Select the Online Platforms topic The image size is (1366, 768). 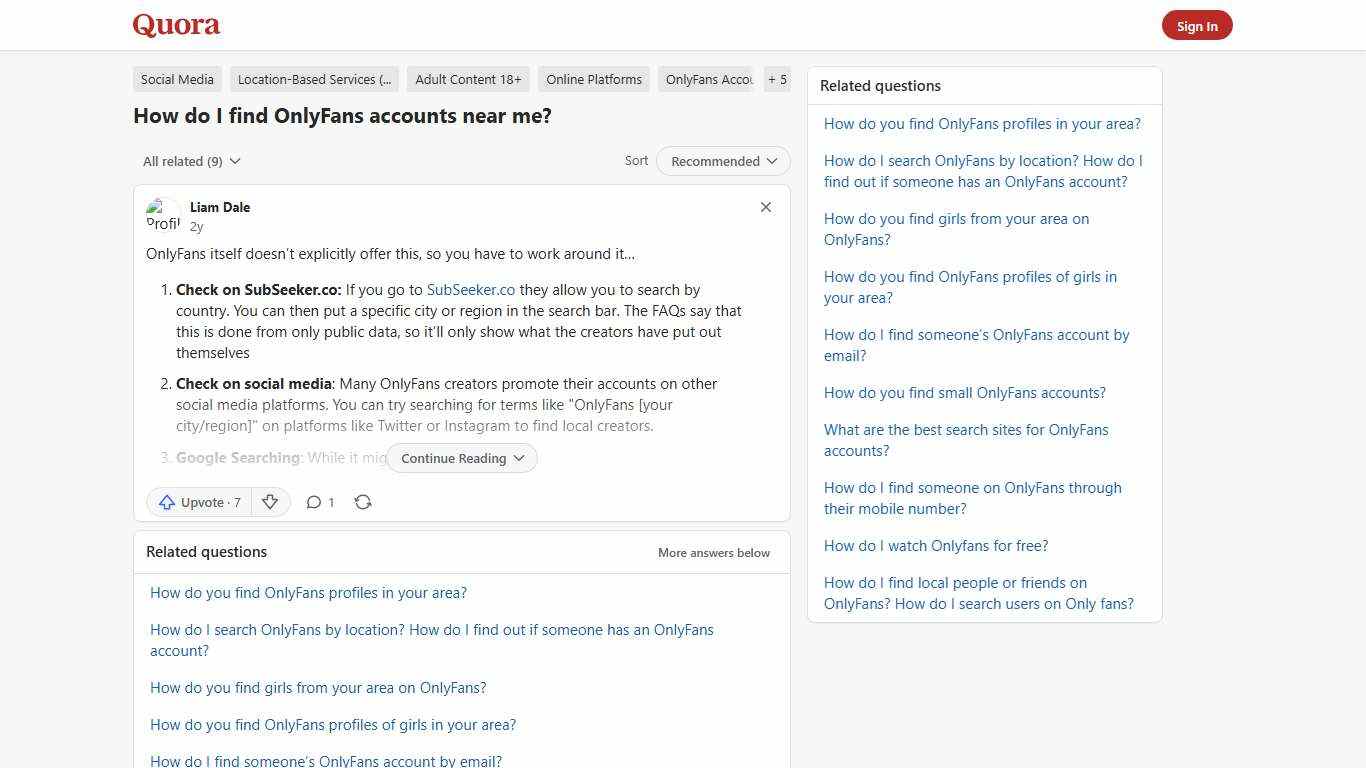point(593,79)
